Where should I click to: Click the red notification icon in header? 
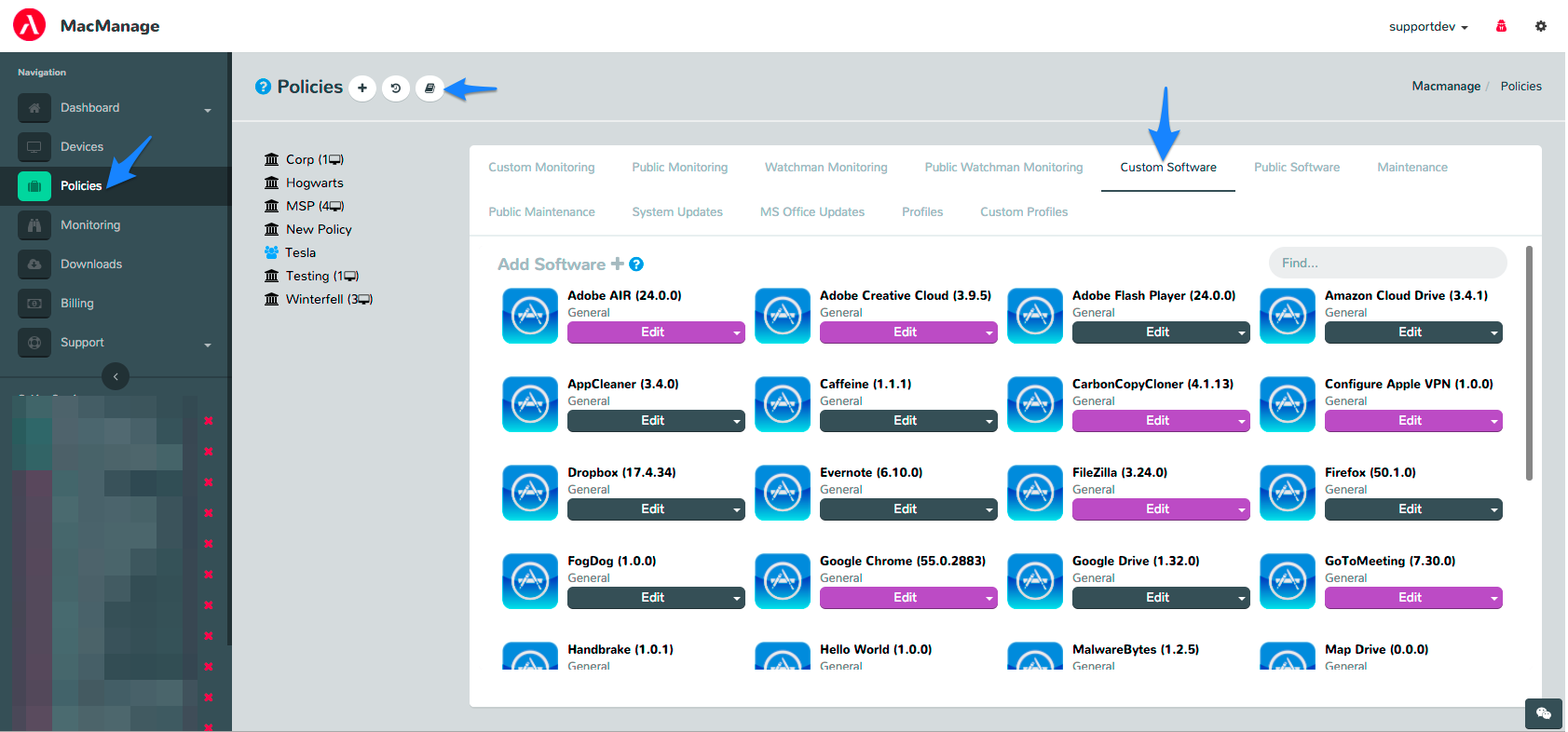[x=1501, y=26]
